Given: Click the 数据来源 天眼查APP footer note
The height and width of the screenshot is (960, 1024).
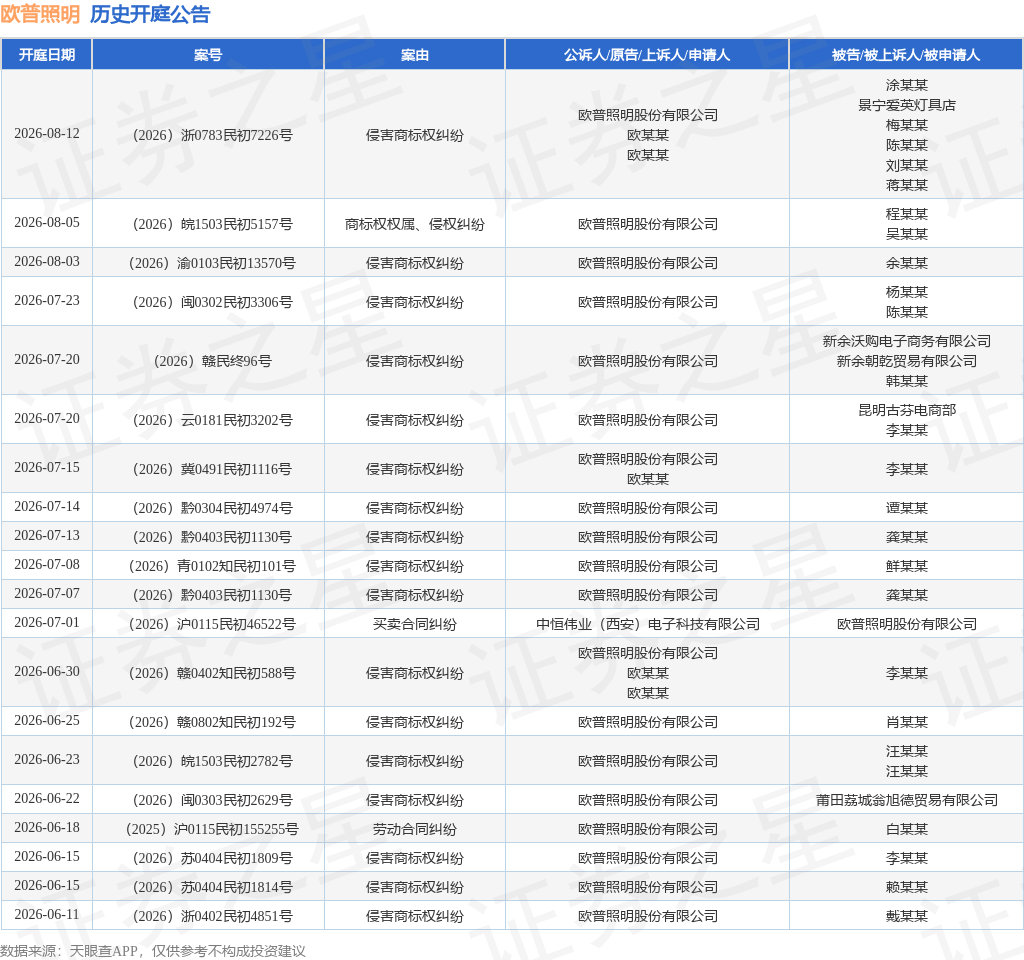Looking at the screenshot, I should pyautogui.click(x=153, y=951).
